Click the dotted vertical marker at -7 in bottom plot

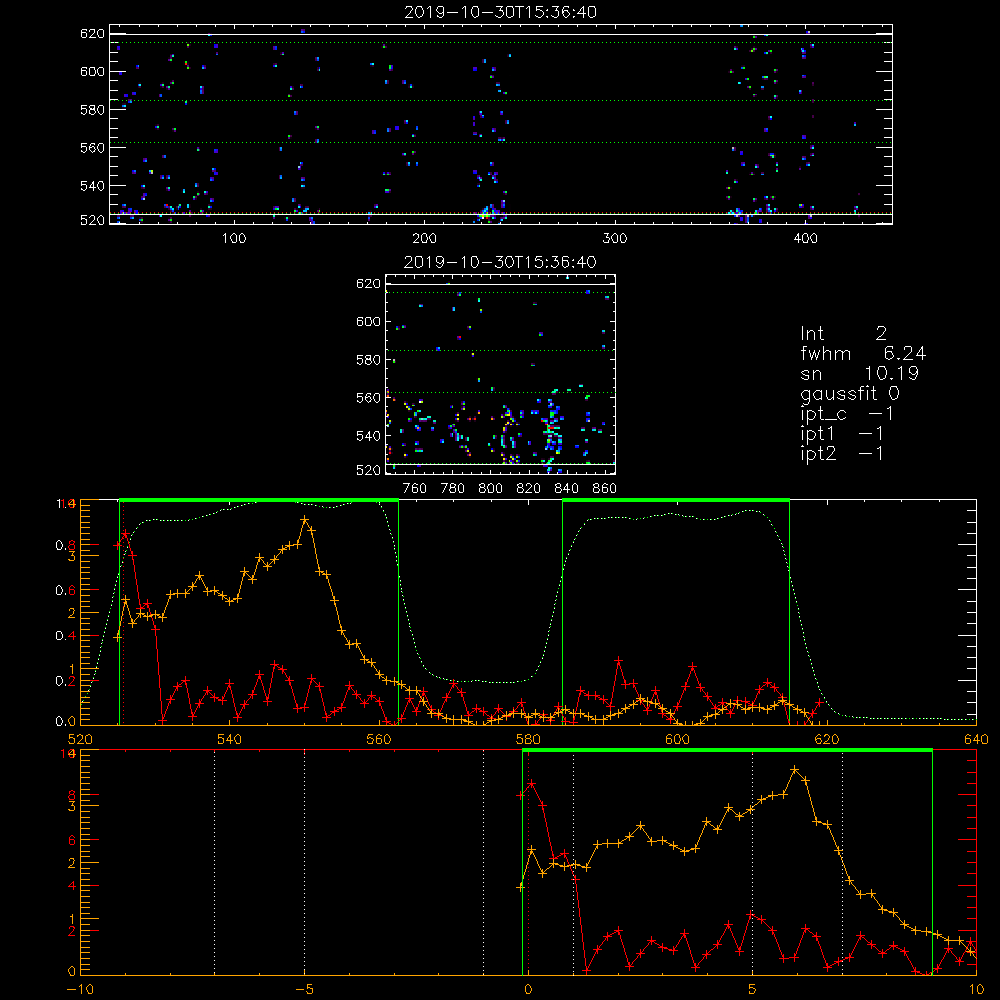(x=214, y=862)
